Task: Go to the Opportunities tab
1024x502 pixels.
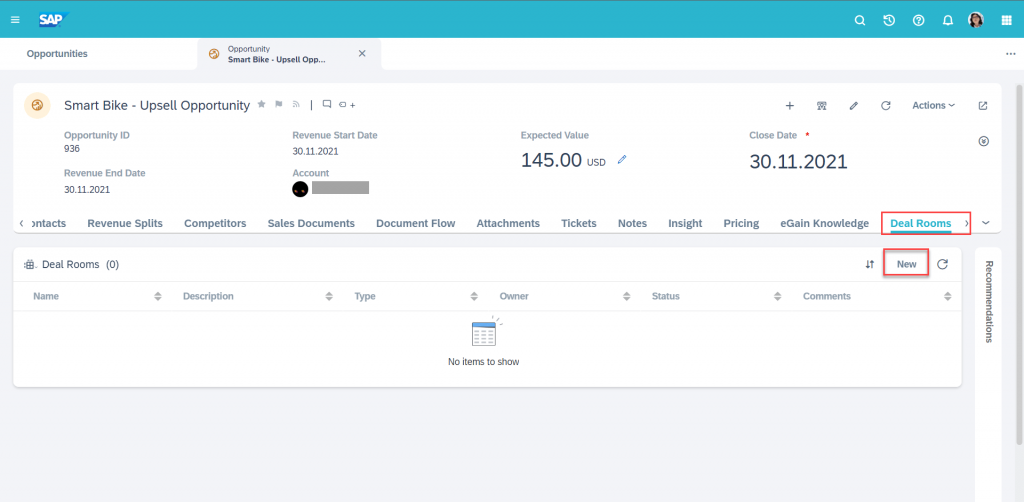Action: (57, 54)
